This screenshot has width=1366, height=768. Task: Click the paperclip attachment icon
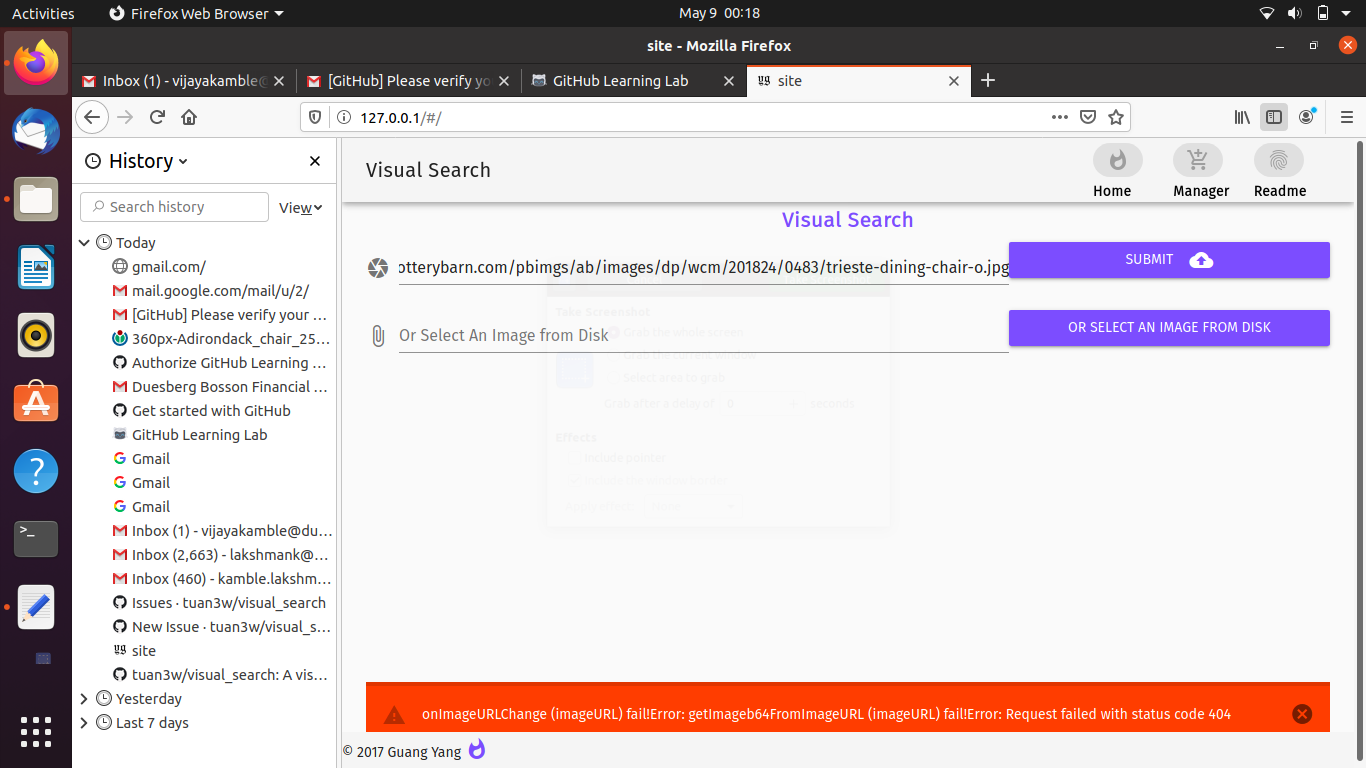(378, 336)
